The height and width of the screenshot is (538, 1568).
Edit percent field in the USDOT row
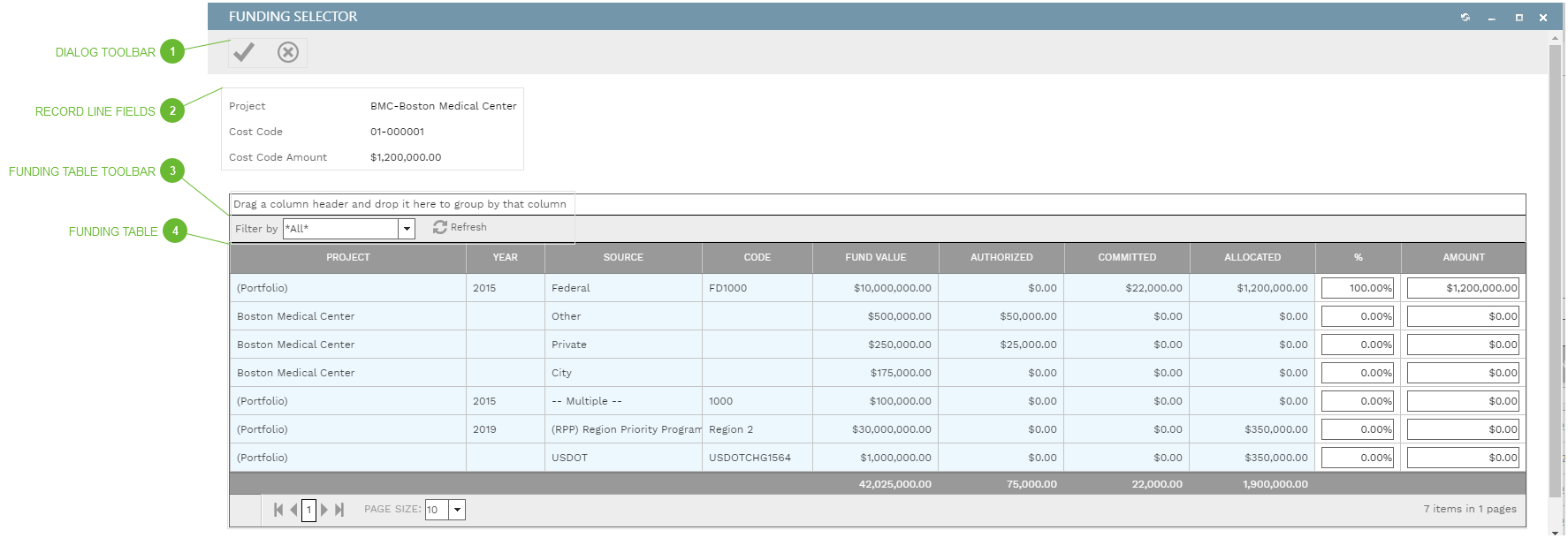[x=1358, y=458]
